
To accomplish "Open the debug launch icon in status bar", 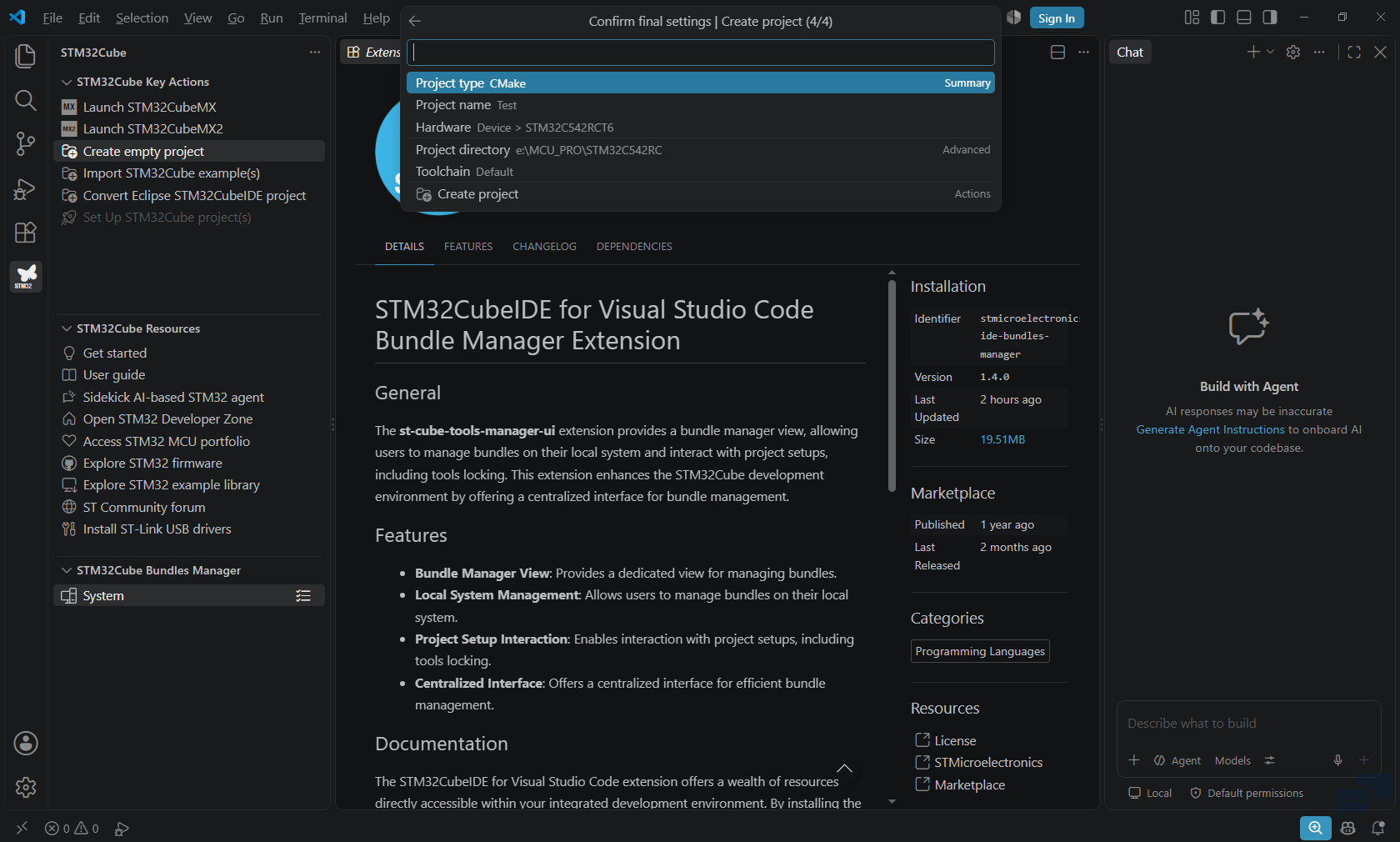I will click(x=122, y=829).
